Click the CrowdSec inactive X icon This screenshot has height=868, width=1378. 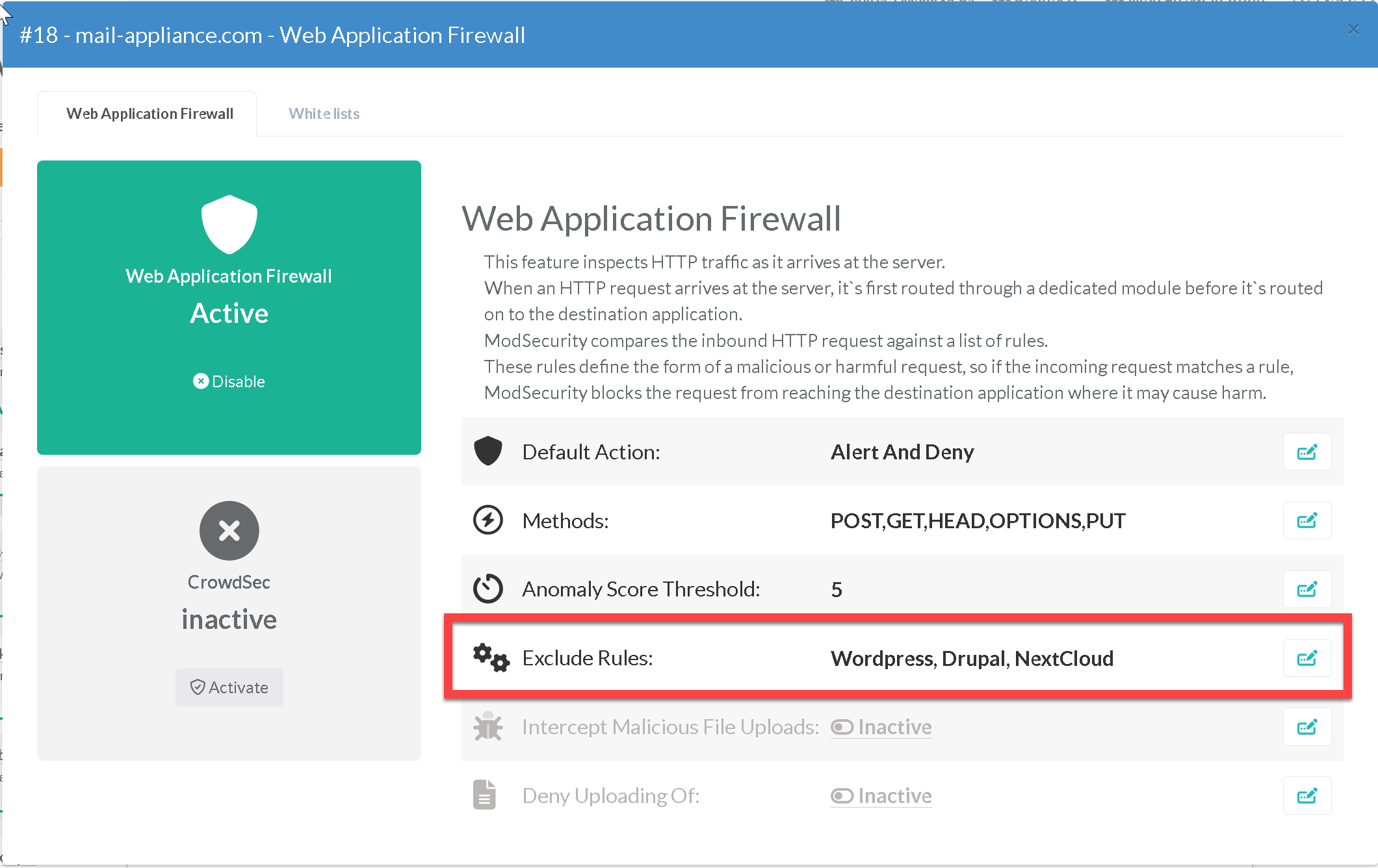(229, 531)
